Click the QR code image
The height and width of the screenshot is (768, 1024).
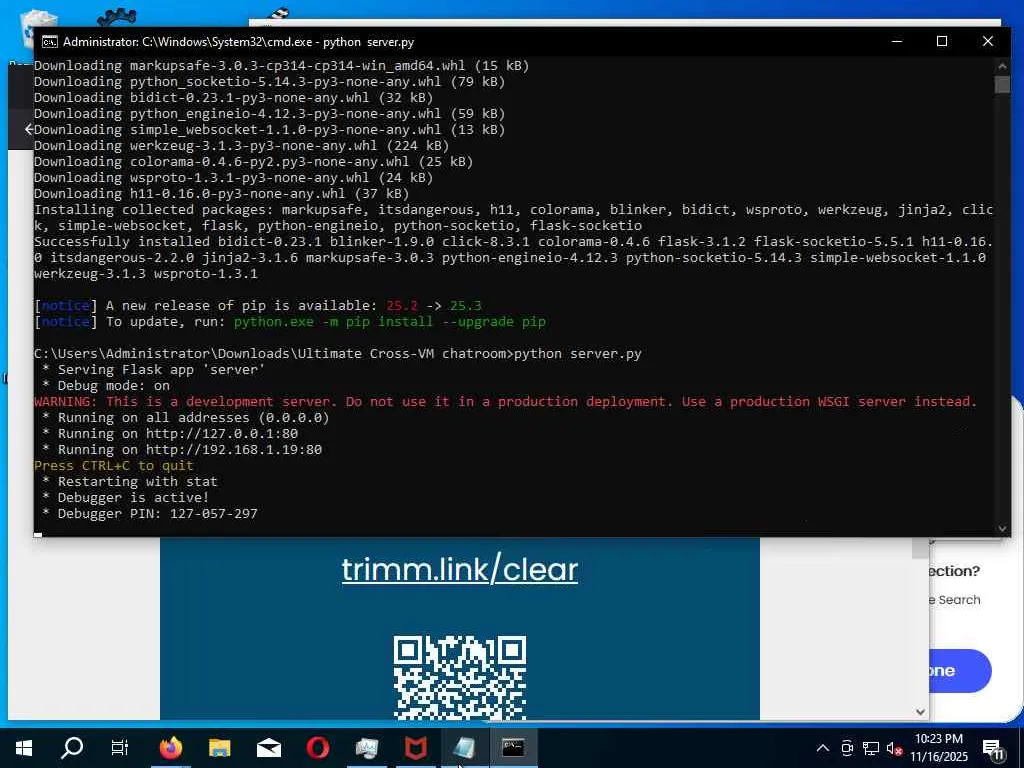pos(460,678)
